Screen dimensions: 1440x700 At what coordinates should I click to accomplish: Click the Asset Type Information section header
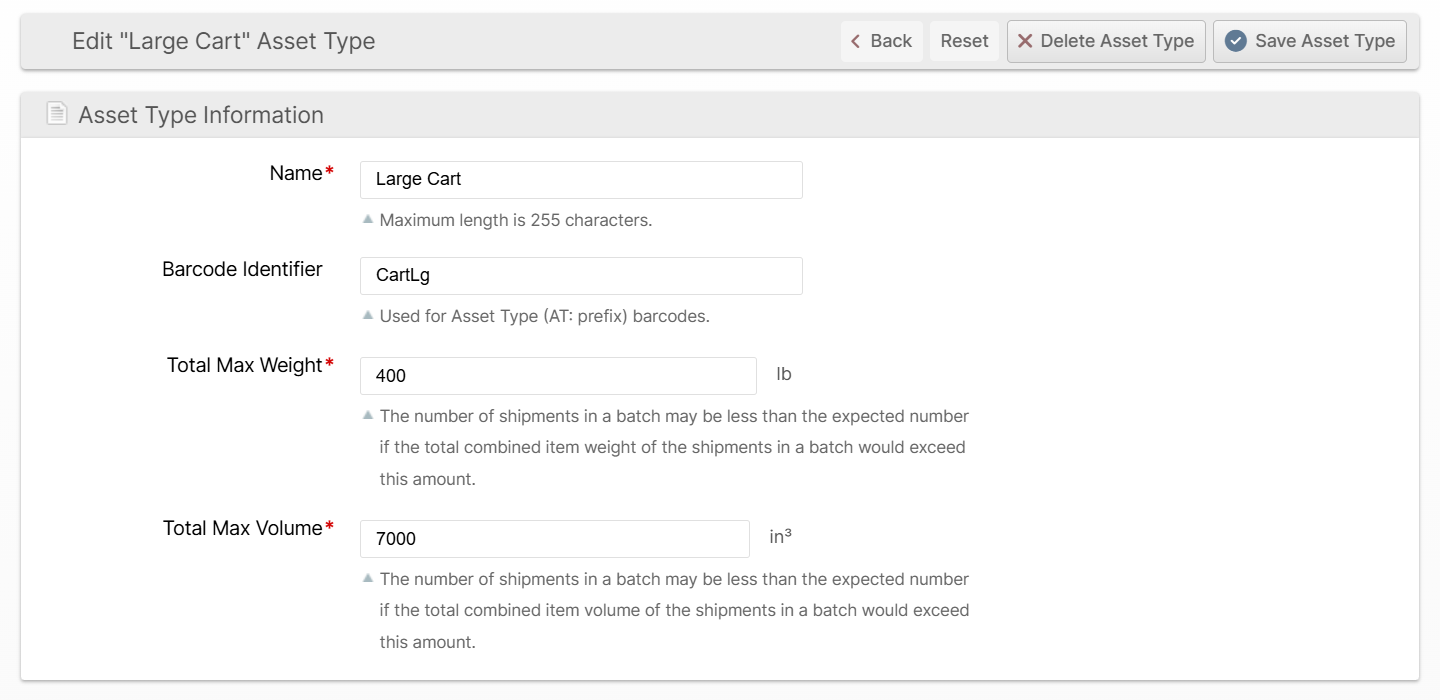(201, 115)
